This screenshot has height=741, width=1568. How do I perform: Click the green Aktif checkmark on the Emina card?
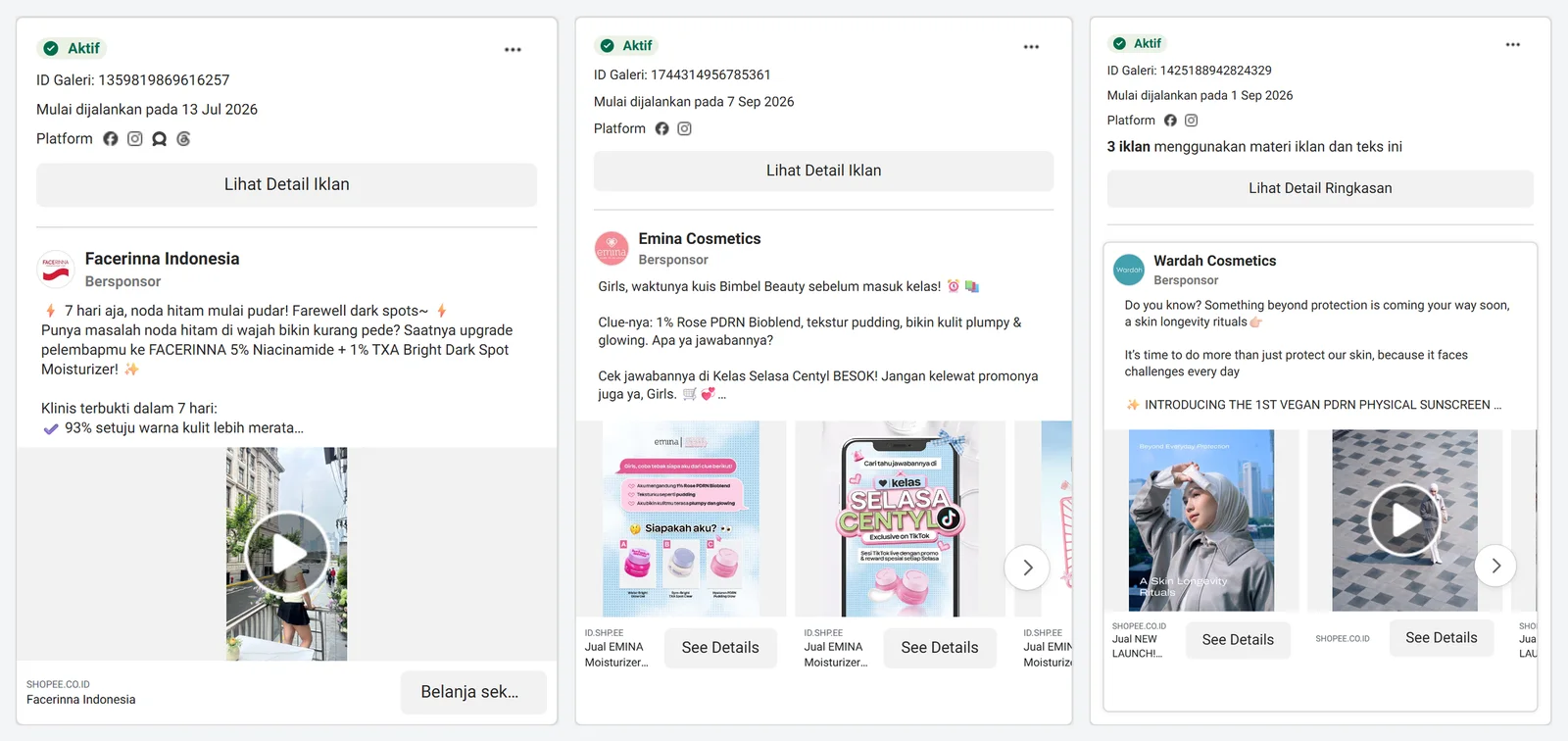point(607,46)
